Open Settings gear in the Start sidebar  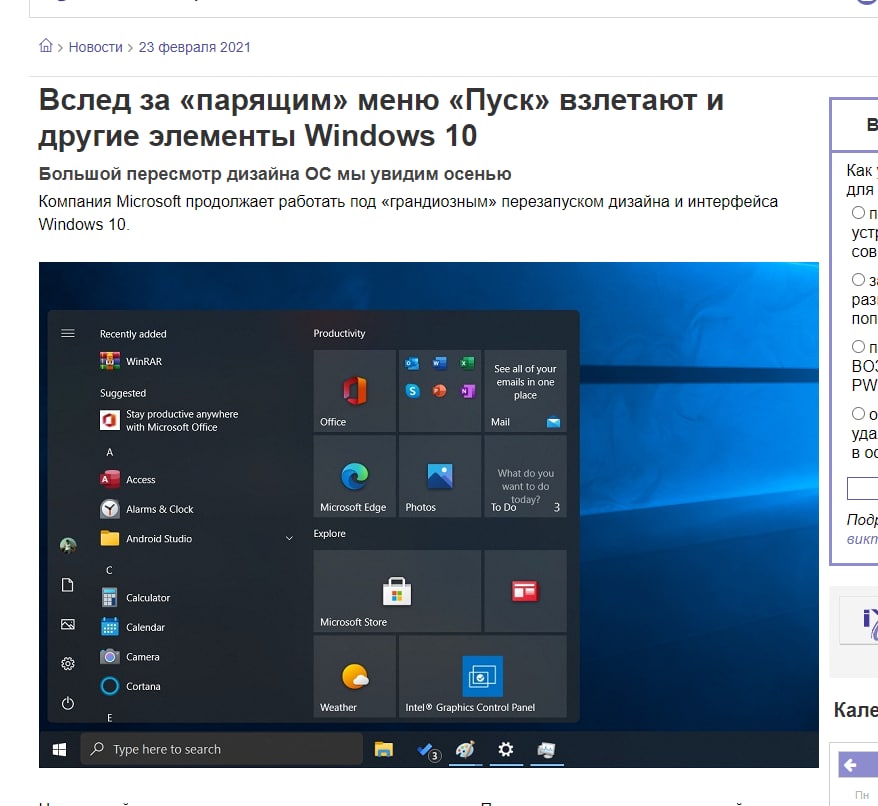click(68, 664)
